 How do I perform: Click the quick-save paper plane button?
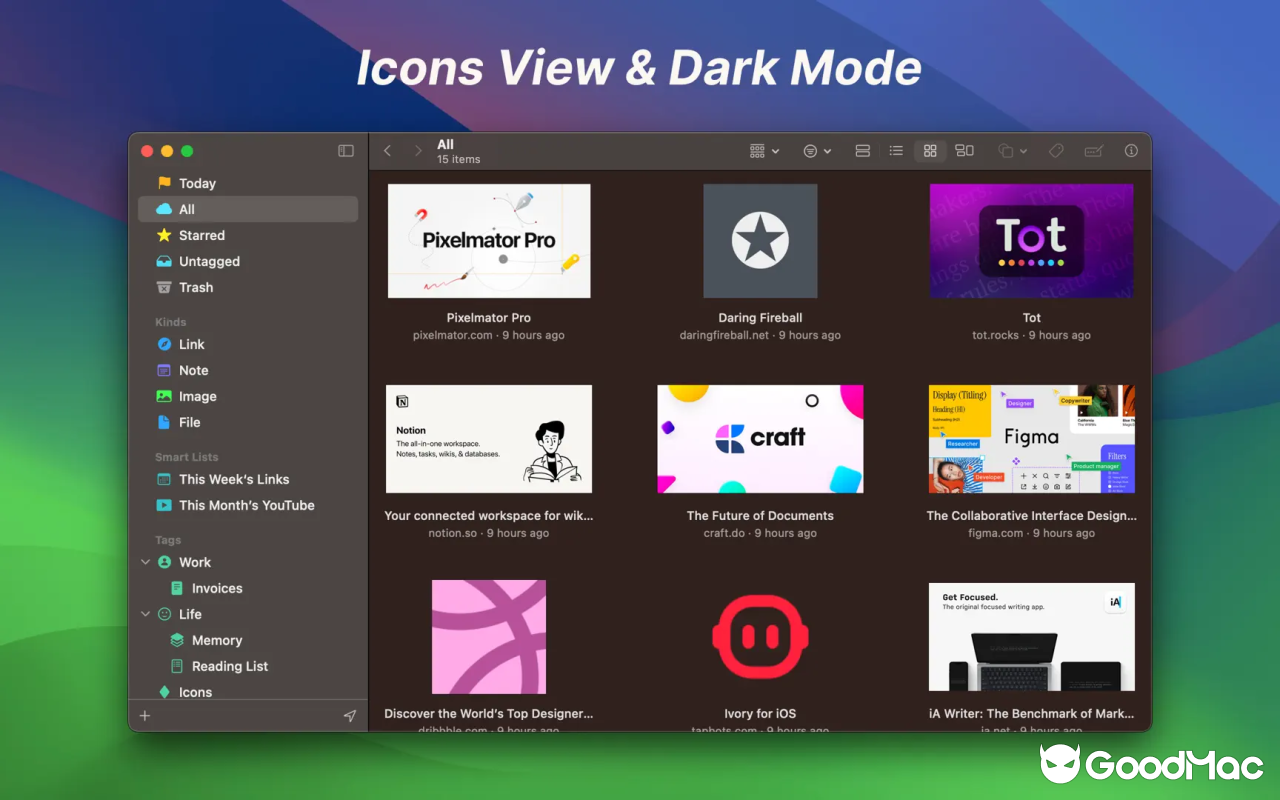[x=349, y=715]
